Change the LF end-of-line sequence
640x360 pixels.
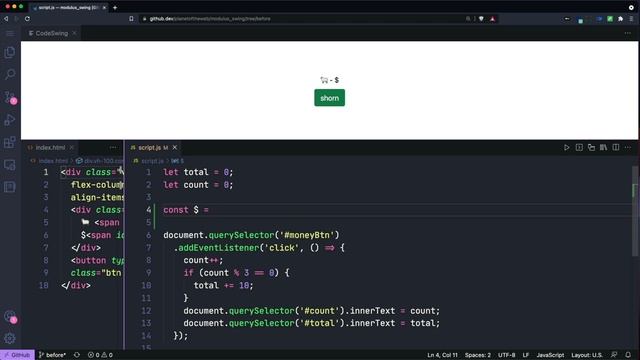coord(526,355)
